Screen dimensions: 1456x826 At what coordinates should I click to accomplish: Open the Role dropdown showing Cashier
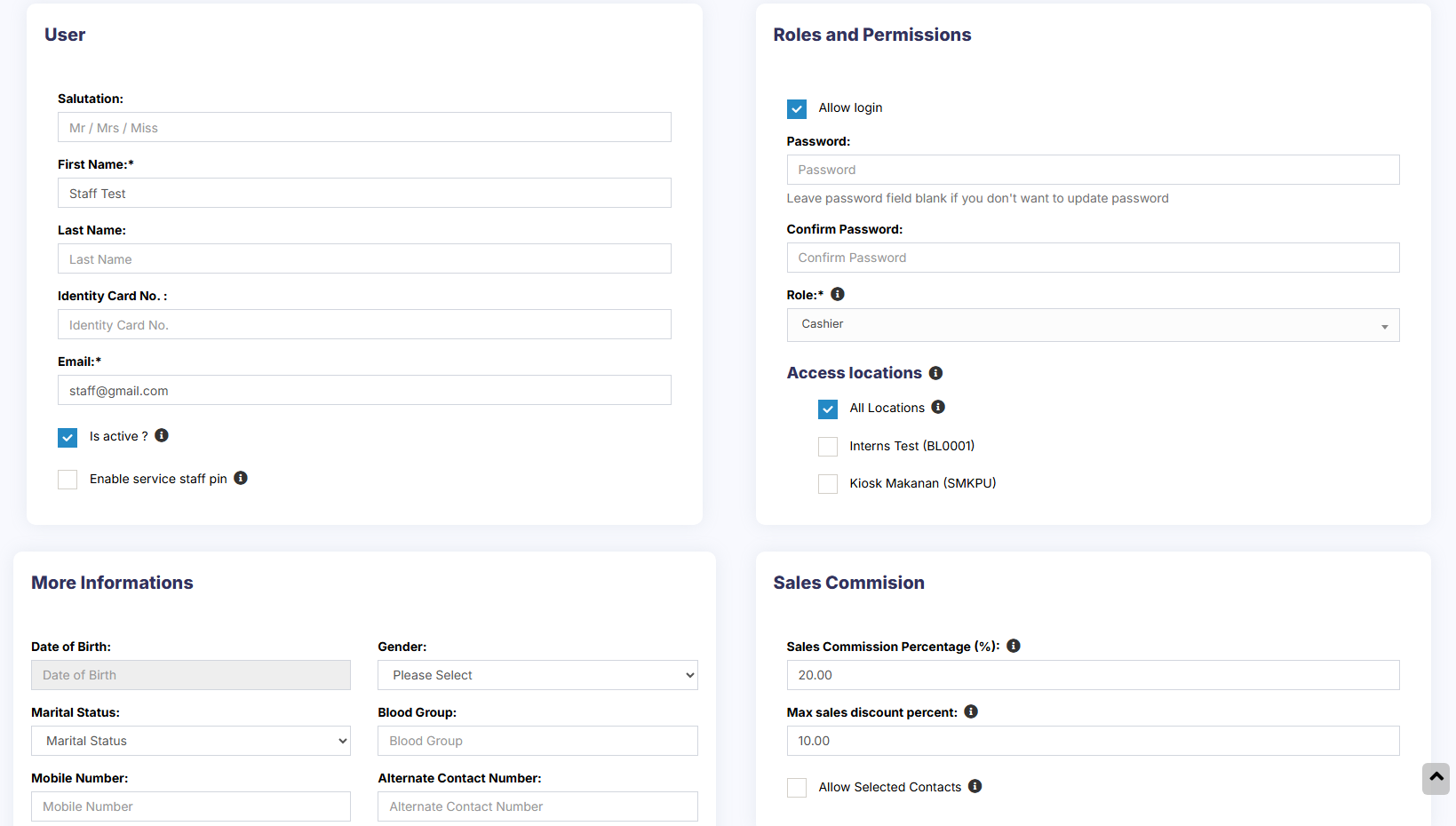point(1092,325)
